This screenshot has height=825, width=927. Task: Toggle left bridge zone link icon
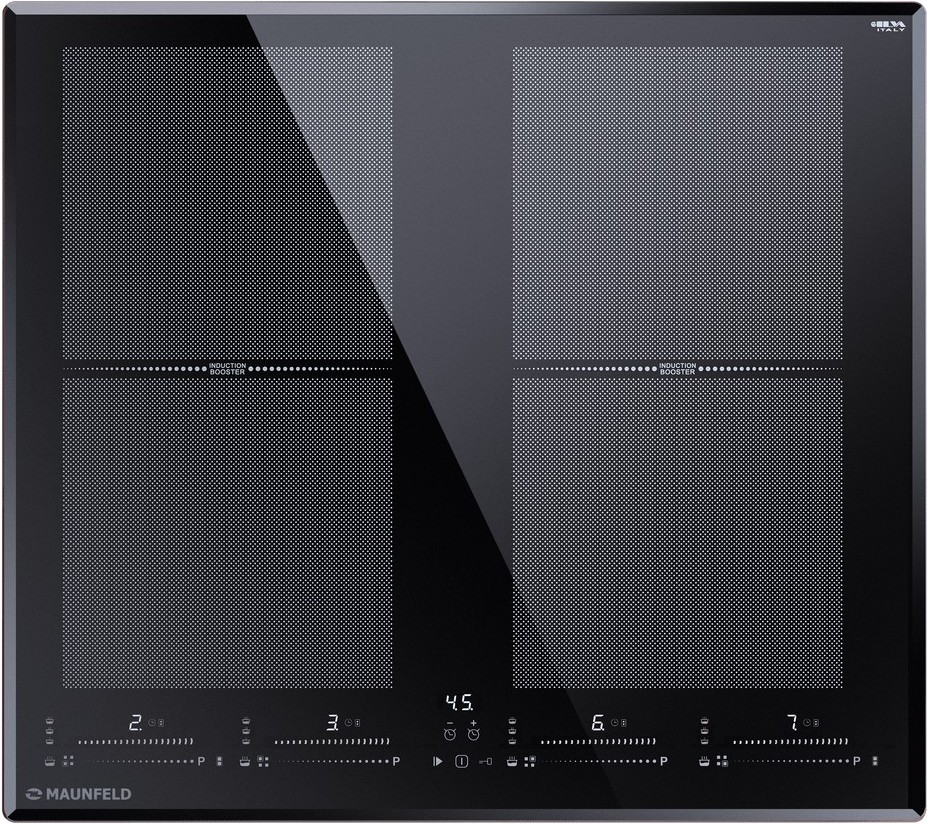coord(219,761)
